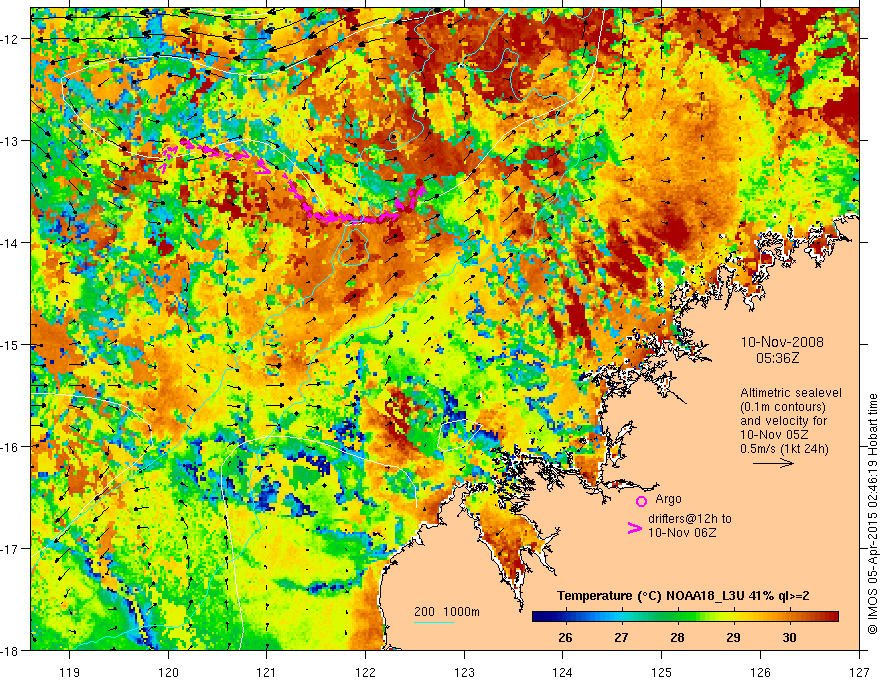Screen dimensions: 880x680
Task: Click the '200 1000m' depth contour label
Action: [x=447, y=612]
